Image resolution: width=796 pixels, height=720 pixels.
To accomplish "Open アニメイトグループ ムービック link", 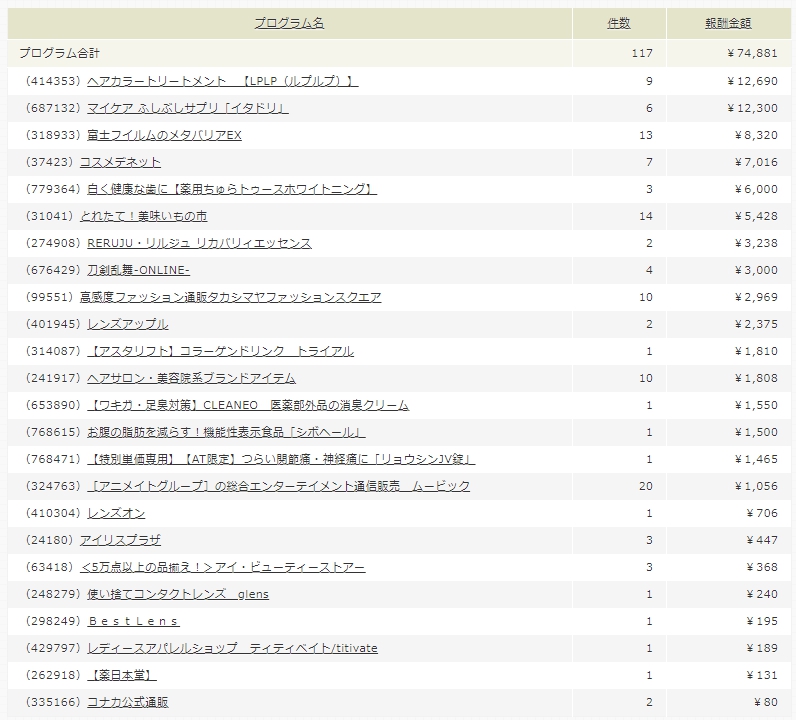I will coord(278,486).
